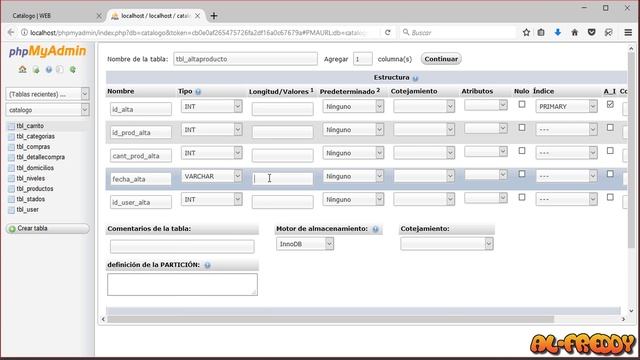Reload the page with refresh icon
The height and width of the screenshot is (360, 640).
387,32
